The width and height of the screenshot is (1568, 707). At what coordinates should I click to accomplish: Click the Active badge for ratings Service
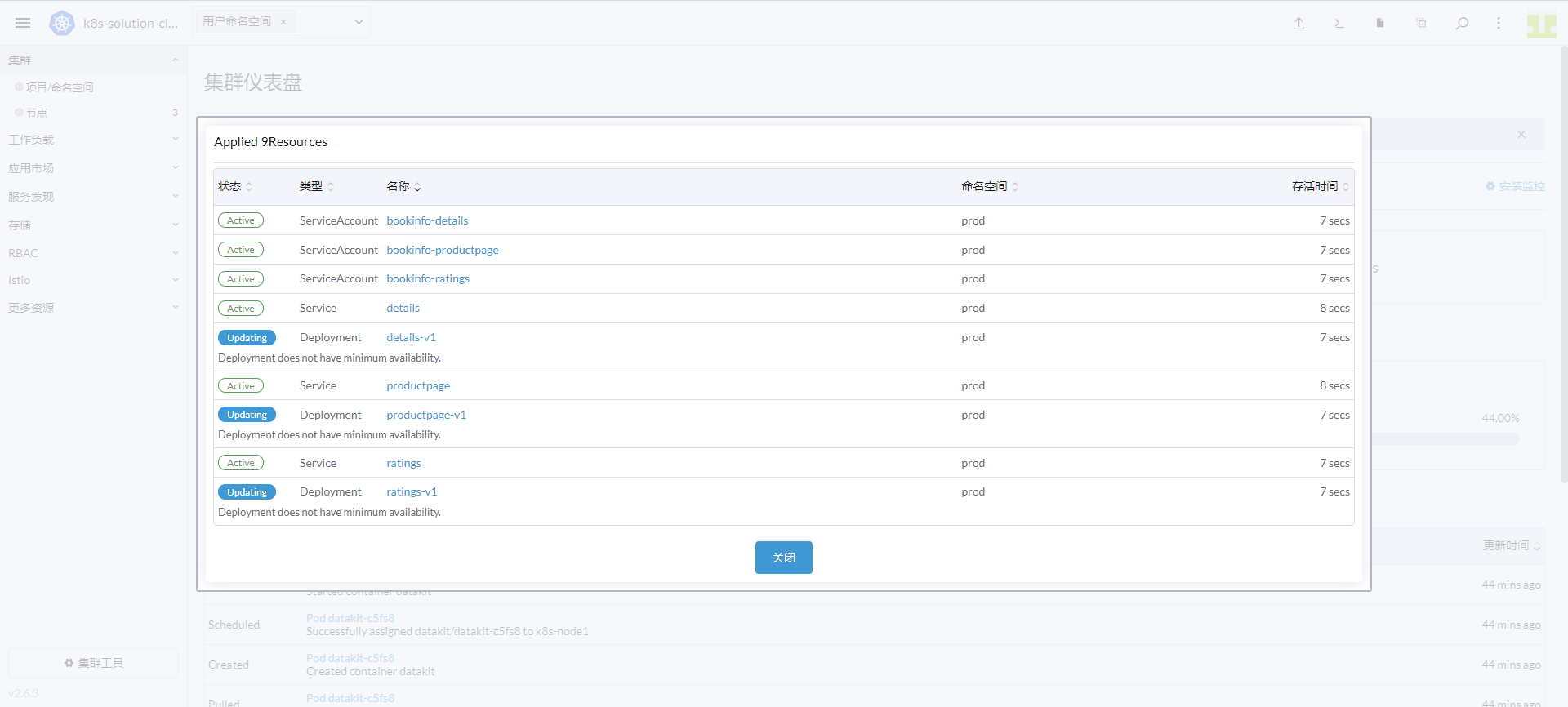pos(241,463)
